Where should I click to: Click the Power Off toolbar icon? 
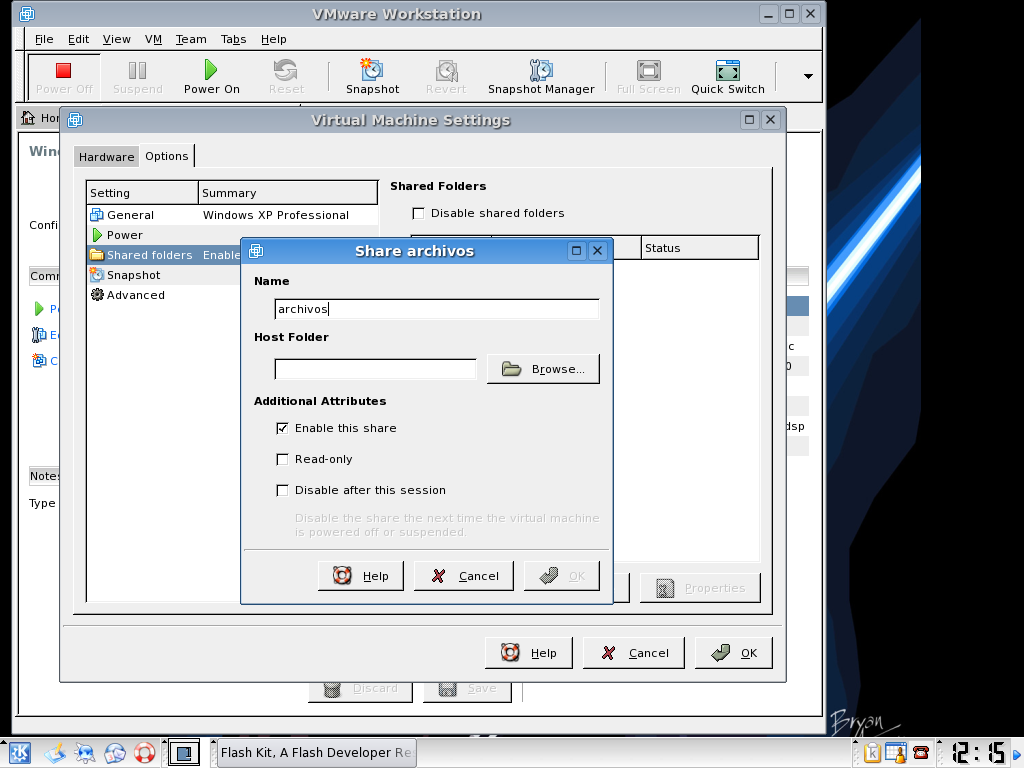(x=64, y=77)
